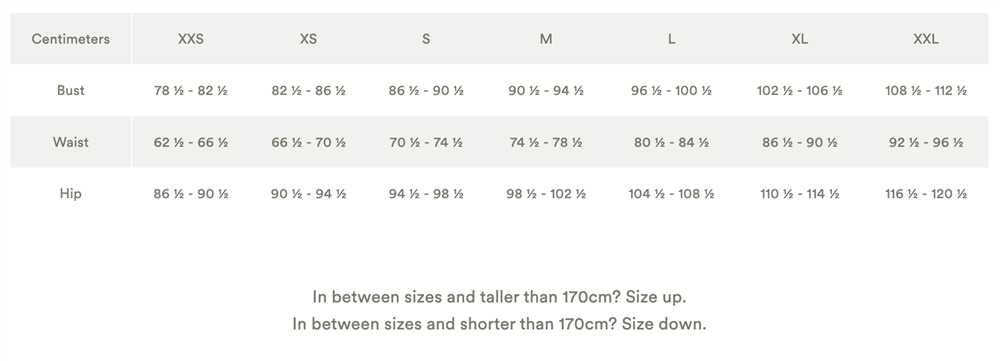Click the Bust row label
This screenshot has height=361, width=1000.
click(70, 91)
